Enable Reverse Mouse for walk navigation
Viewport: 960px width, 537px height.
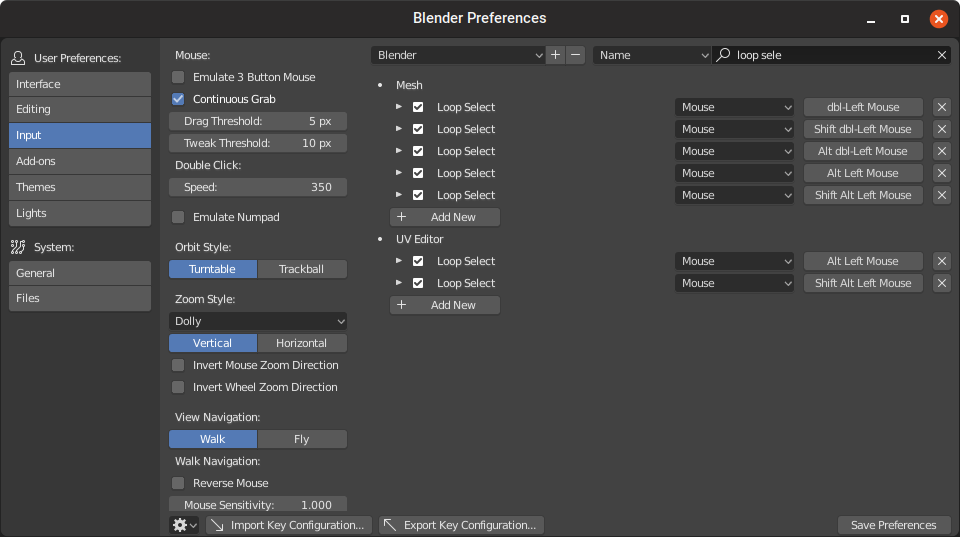(178, 484)
